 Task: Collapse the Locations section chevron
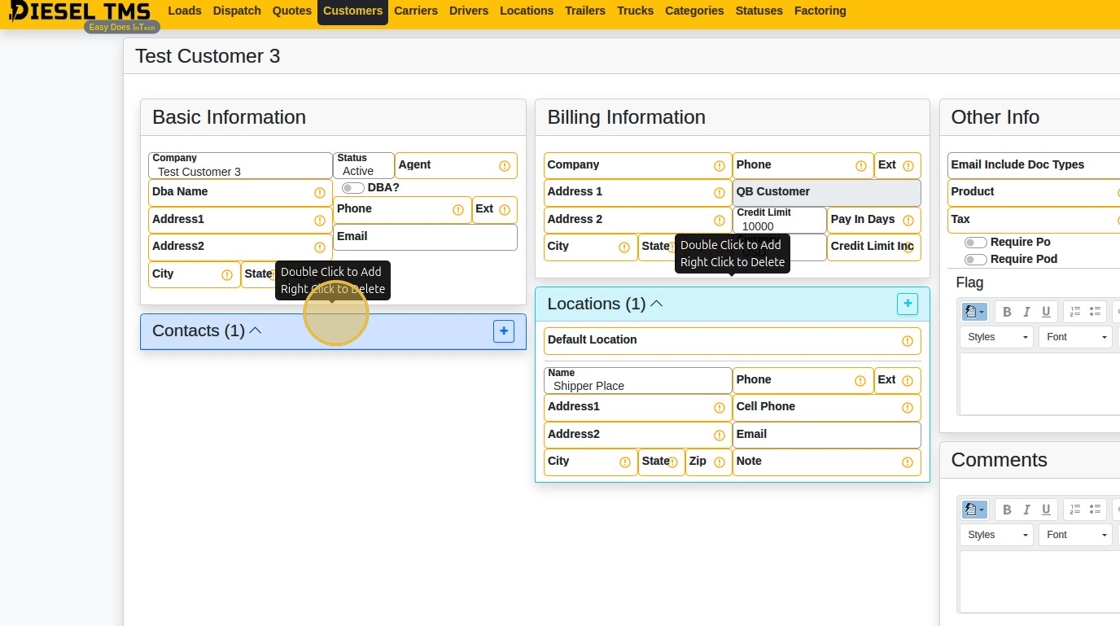click(657, 304)
